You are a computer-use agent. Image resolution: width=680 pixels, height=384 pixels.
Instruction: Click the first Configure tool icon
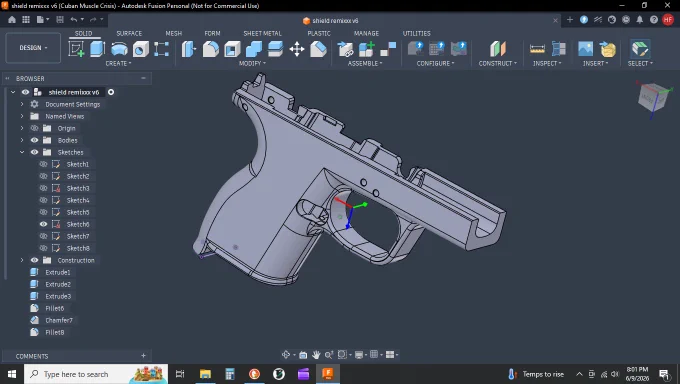[x=415, y=49]
